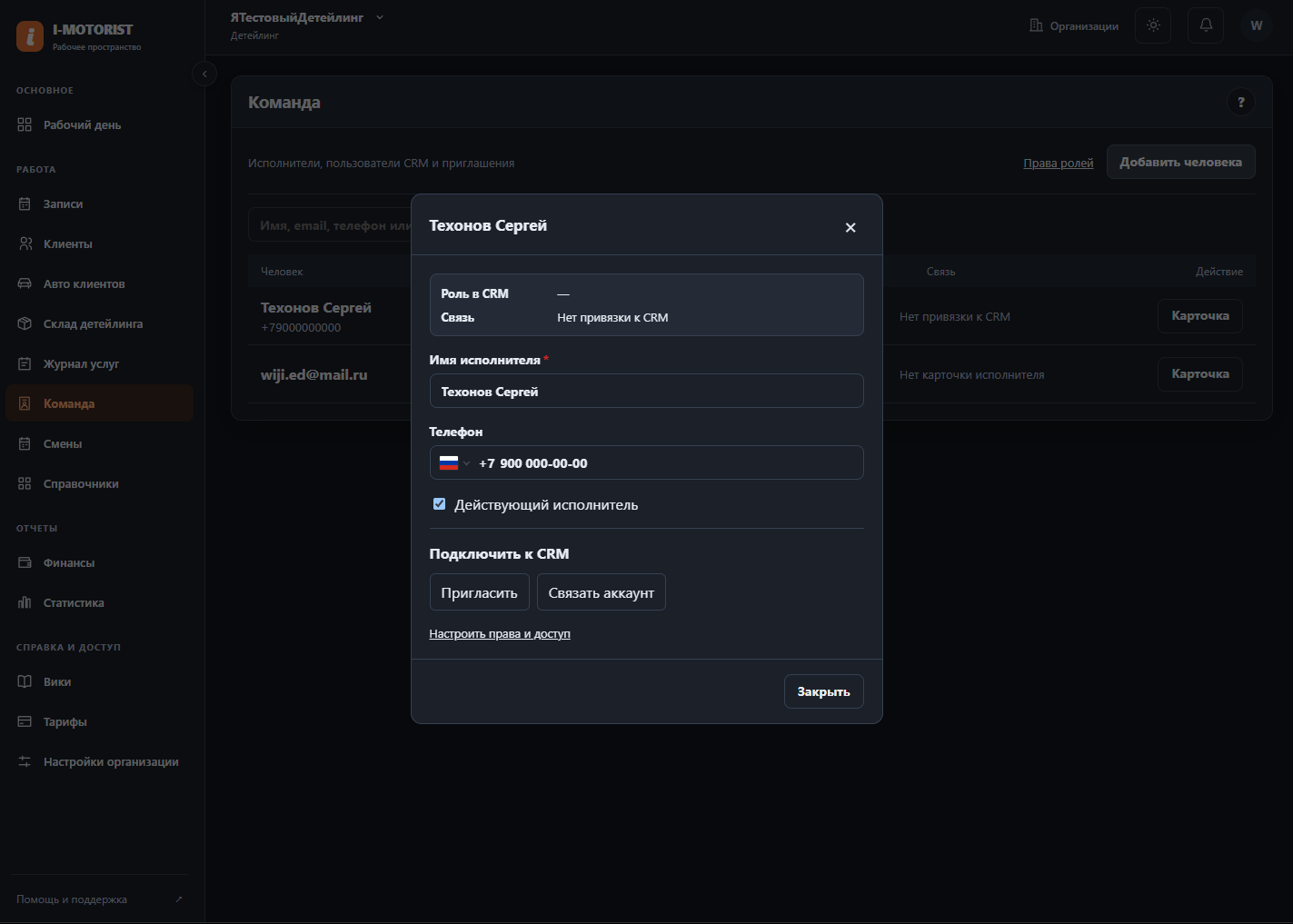1293x924 pixels.
Task: Open Команда in the sidebar
Action: (x=100, y=403)
